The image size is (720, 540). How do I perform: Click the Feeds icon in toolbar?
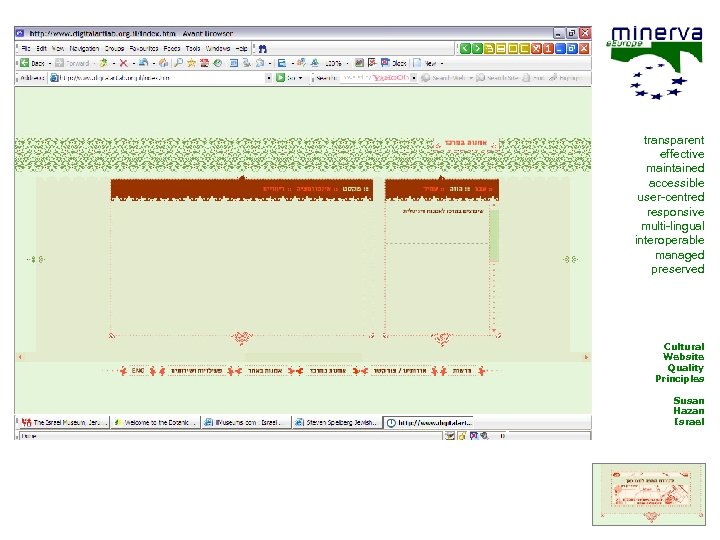pos(204,63)
